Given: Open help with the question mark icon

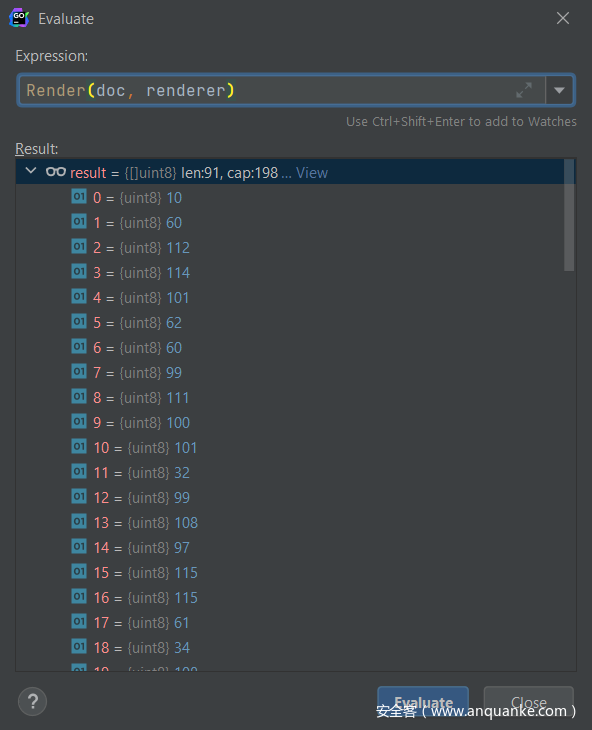Looking at the screenshot, I should (33, 702).
